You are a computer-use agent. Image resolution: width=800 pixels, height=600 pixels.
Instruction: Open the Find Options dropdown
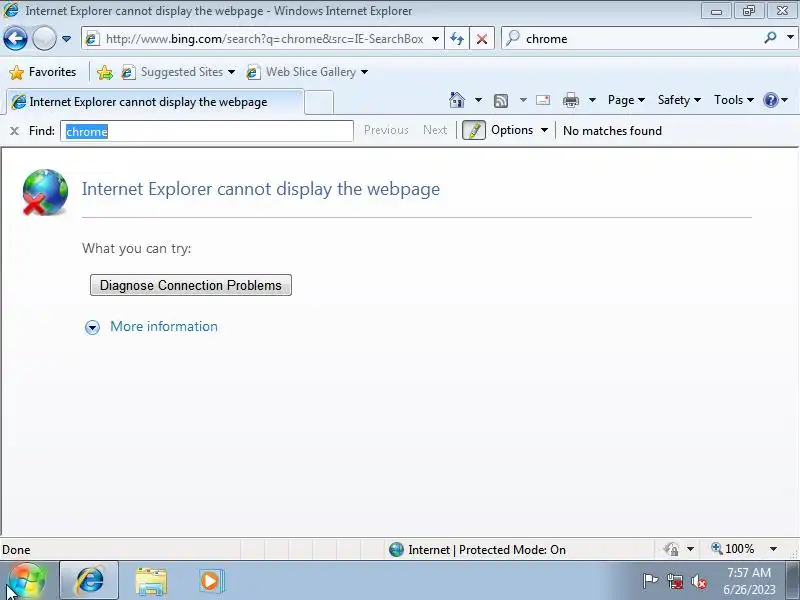point(519,130)
